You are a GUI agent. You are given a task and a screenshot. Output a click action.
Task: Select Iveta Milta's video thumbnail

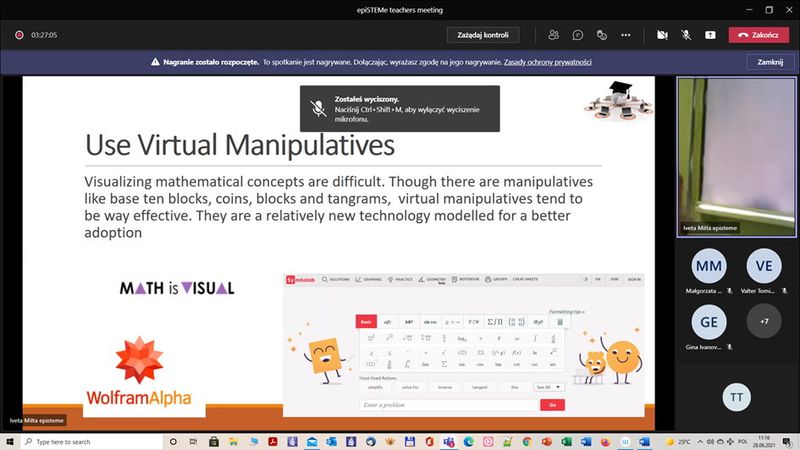pyautogui.click(x=736, y=157)
